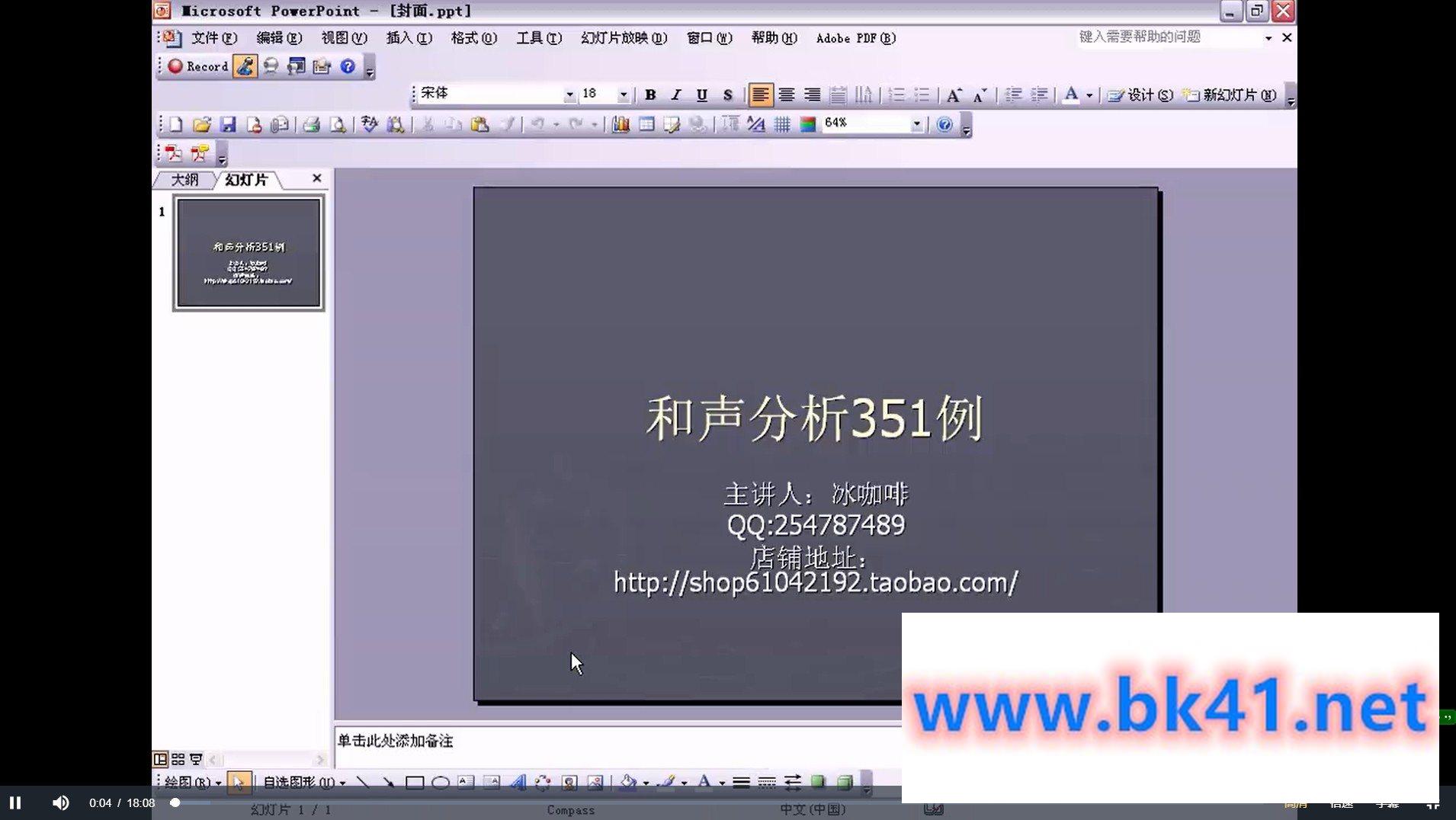Select the WordArt insert icon on drawing toolbar

(x=518, y=782)
